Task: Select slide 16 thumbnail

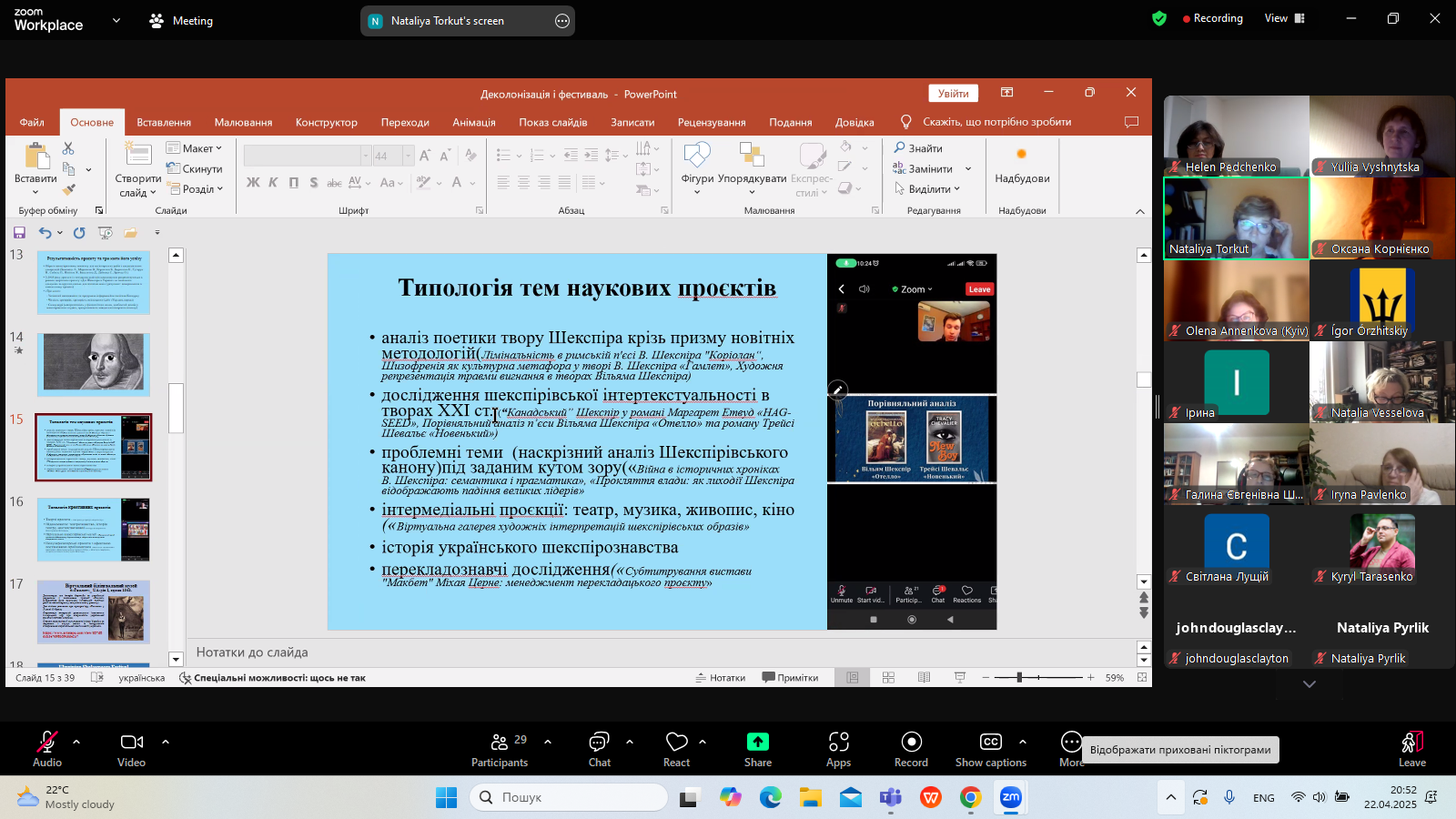Action: pos(94,530)
